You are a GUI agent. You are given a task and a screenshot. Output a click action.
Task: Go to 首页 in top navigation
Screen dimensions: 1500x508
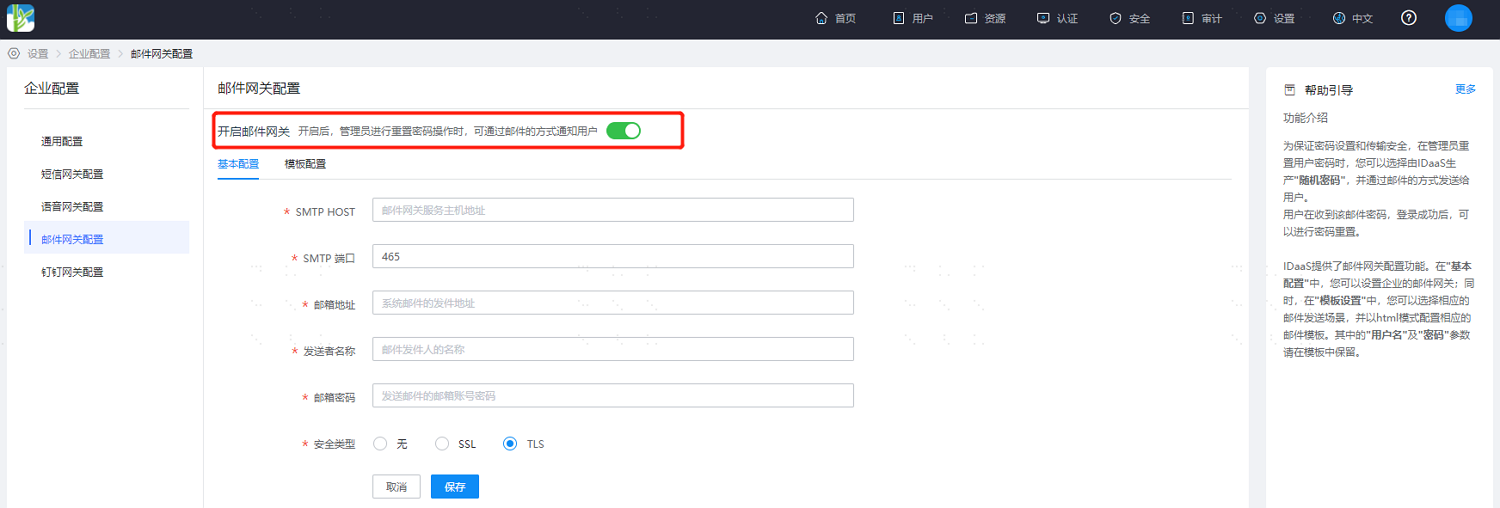point(836,18)
